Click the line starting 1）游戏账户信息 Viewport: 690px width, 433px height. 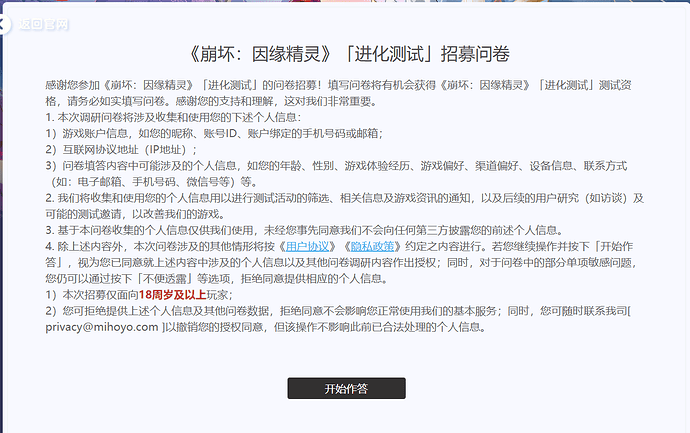click(x=214, y=133)
